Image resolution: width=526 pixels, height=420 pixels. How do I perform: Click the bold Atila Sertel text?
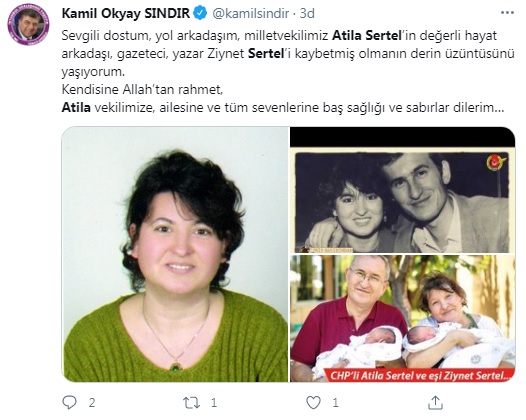click(367, 36)
